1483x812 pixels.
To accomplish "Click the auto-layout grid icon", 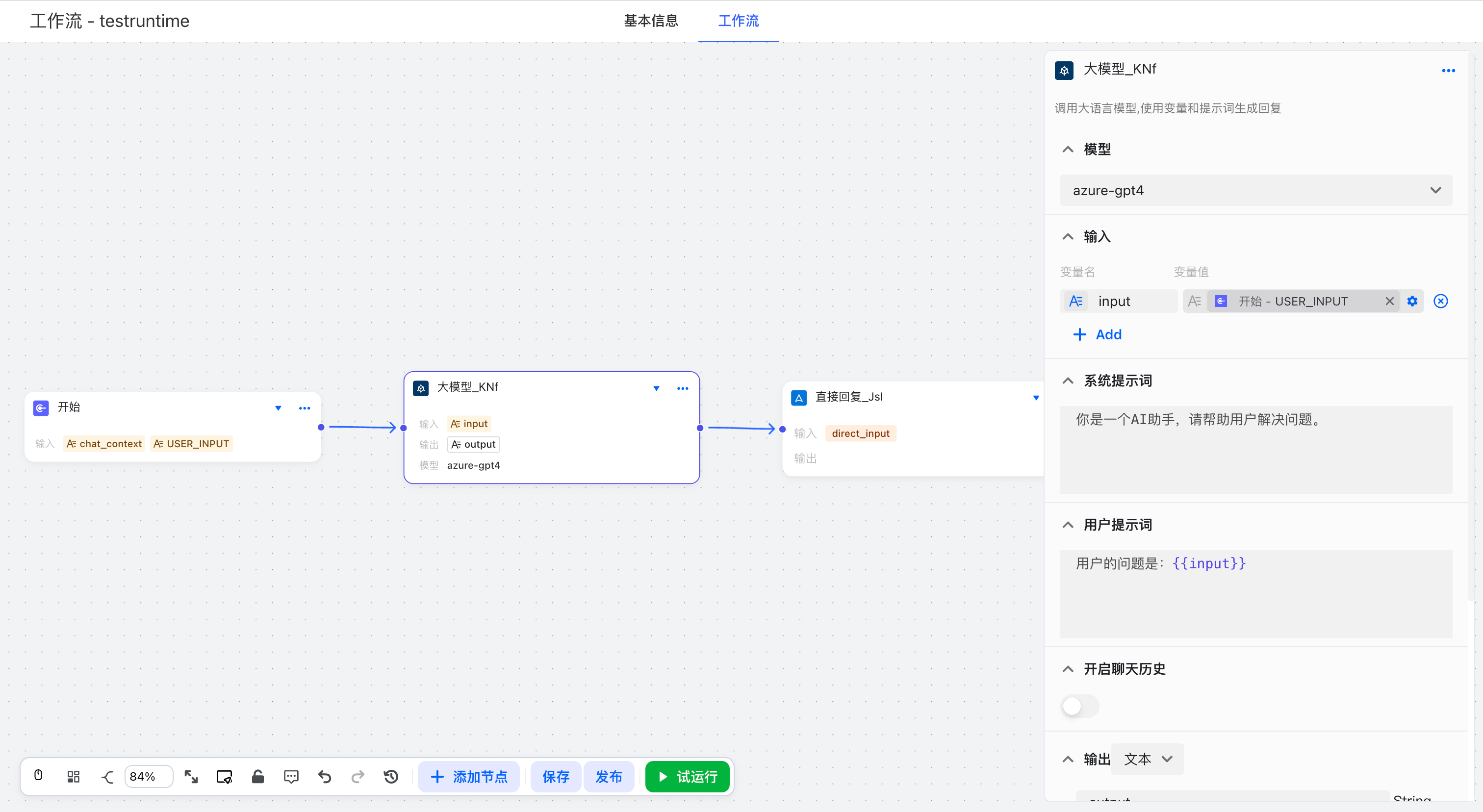I will pyautogui.click(x=73, y=776).
